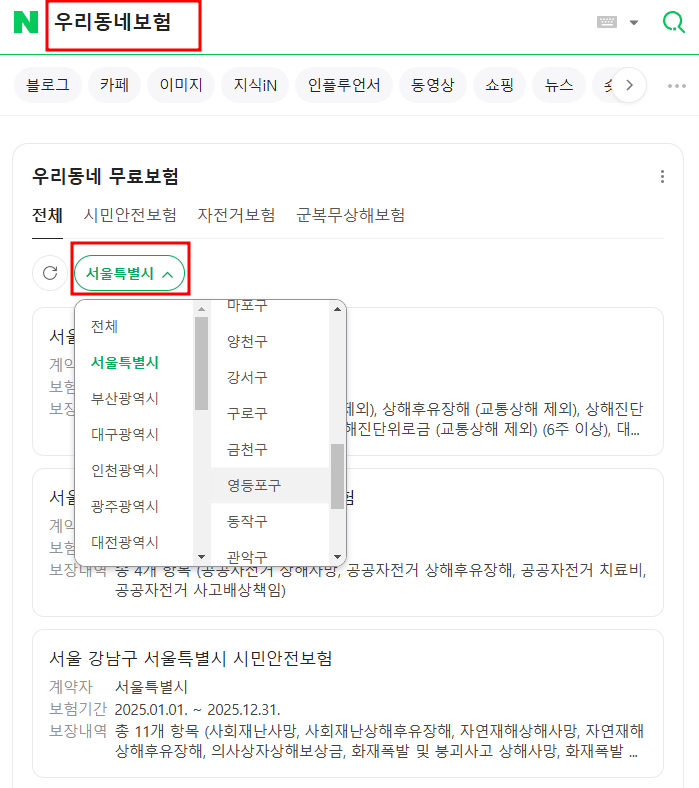
Task: Click the 공공자전거 사고배상책임 coverage text
Action: [200, 589]
